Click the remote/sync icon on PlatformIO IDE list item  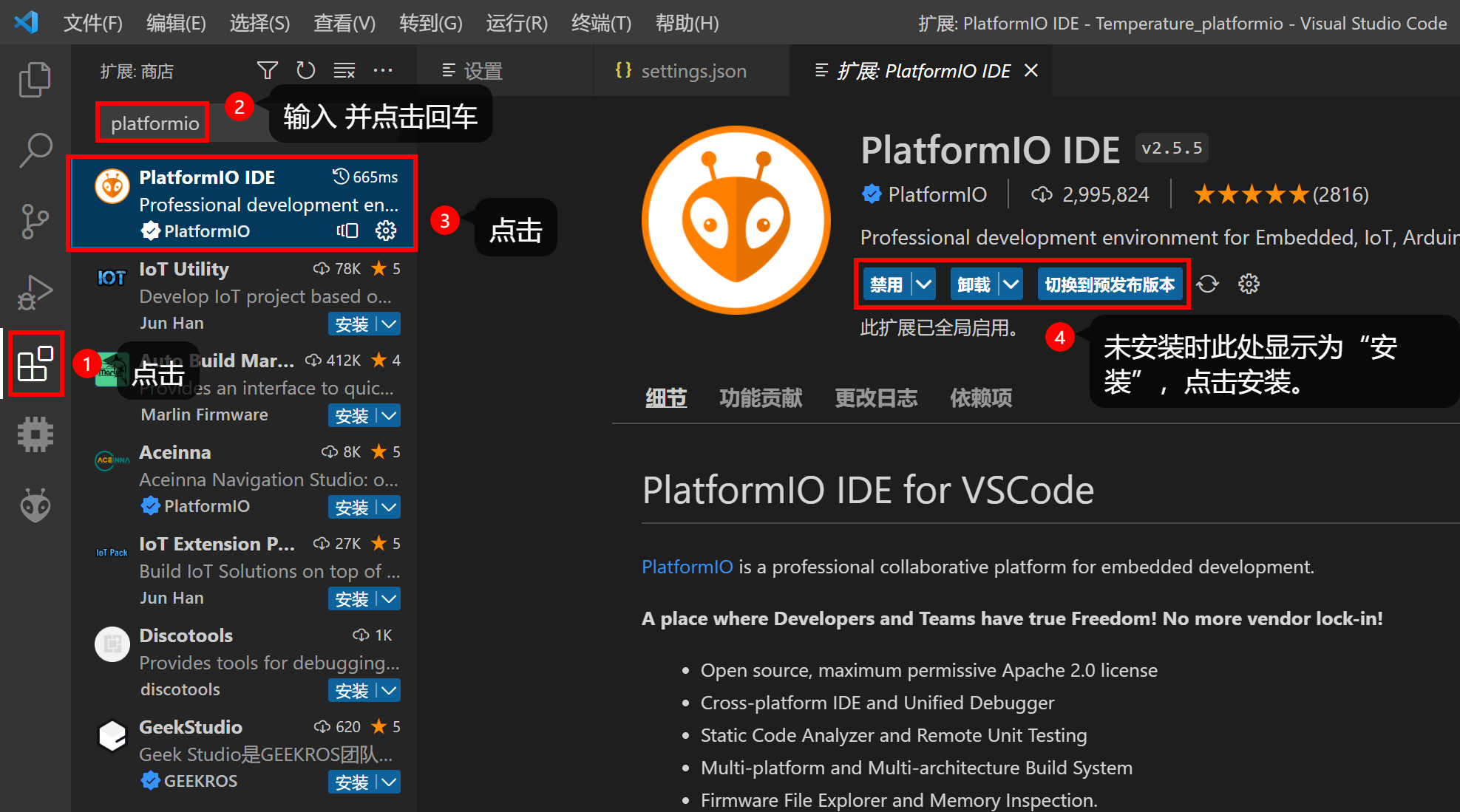[x=347, y=231]
